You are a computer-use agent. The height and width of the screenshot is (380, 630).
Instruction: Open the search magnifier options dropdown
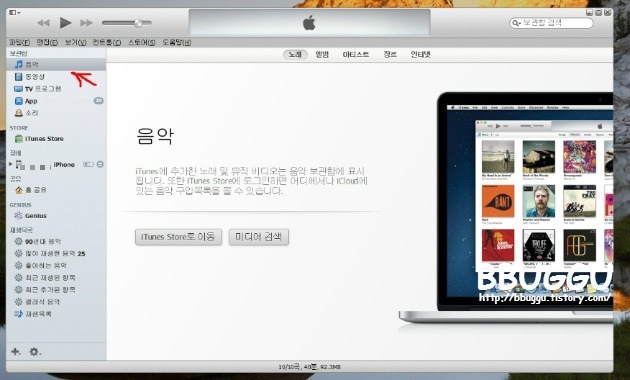(x=516, y=23)
